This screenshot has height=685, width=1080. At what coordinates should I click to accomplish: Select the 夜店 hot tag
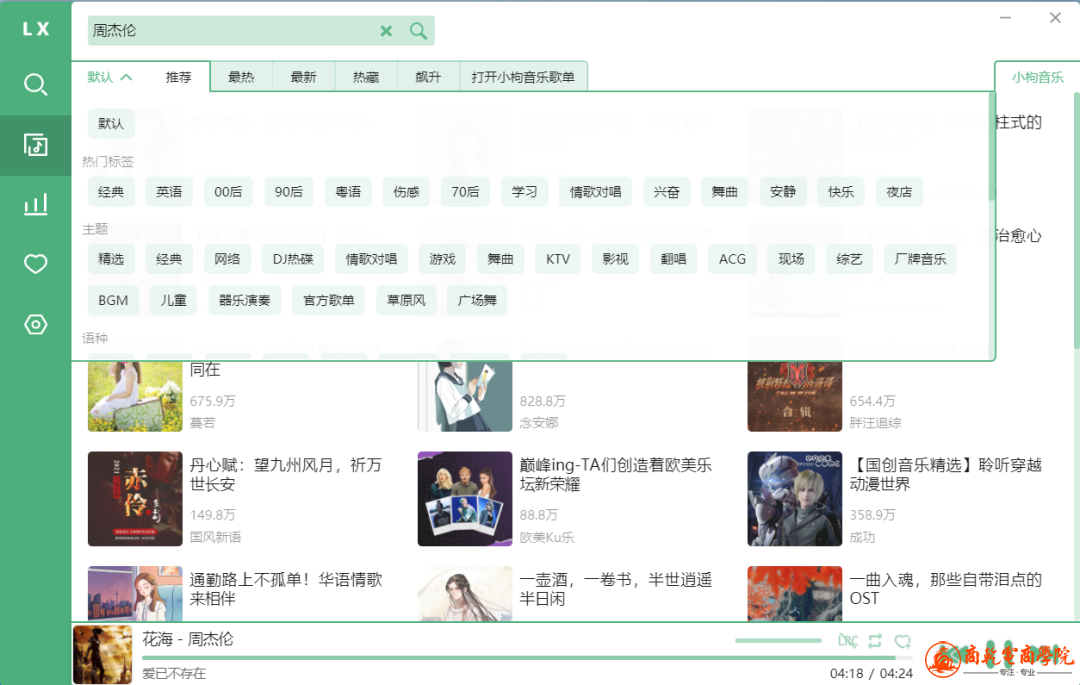[x=899, y=191]
